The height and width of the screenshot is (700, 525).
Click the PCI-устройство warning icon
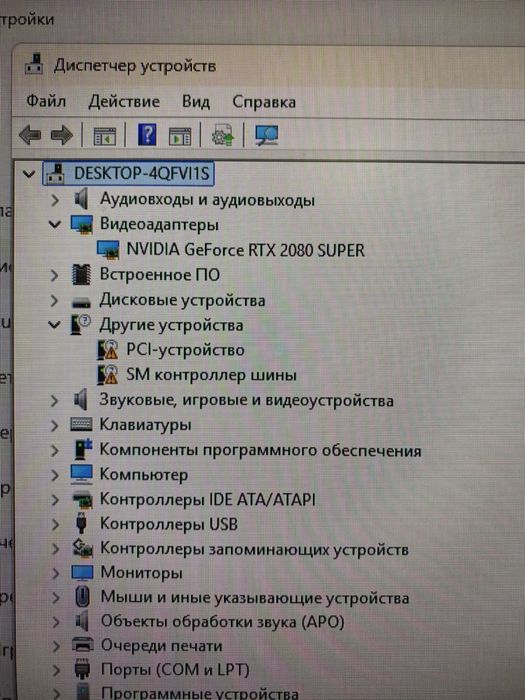[108, 350]
